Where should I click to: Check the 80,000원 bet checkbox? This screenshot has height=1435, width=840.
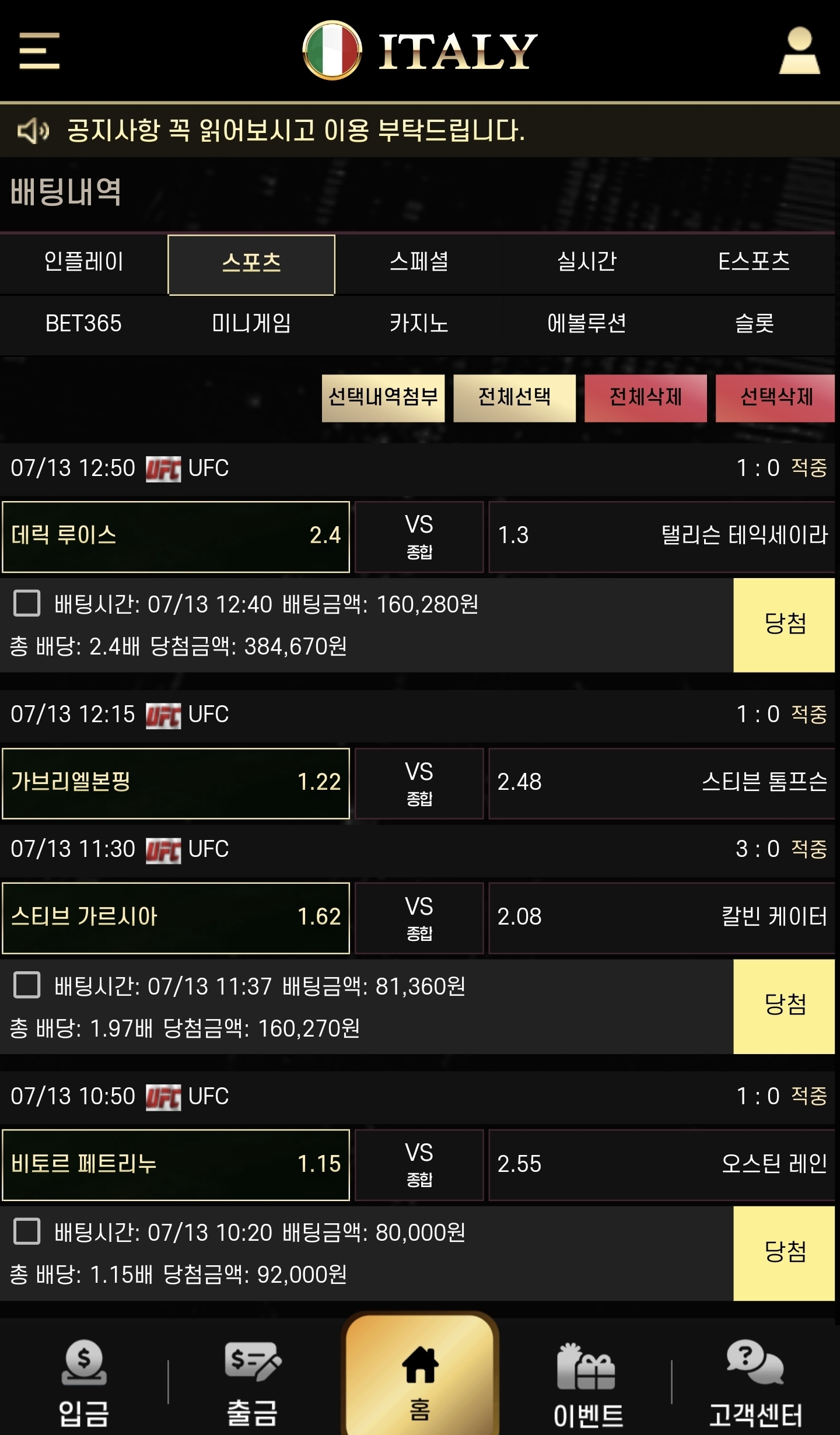coord(27,1231)
